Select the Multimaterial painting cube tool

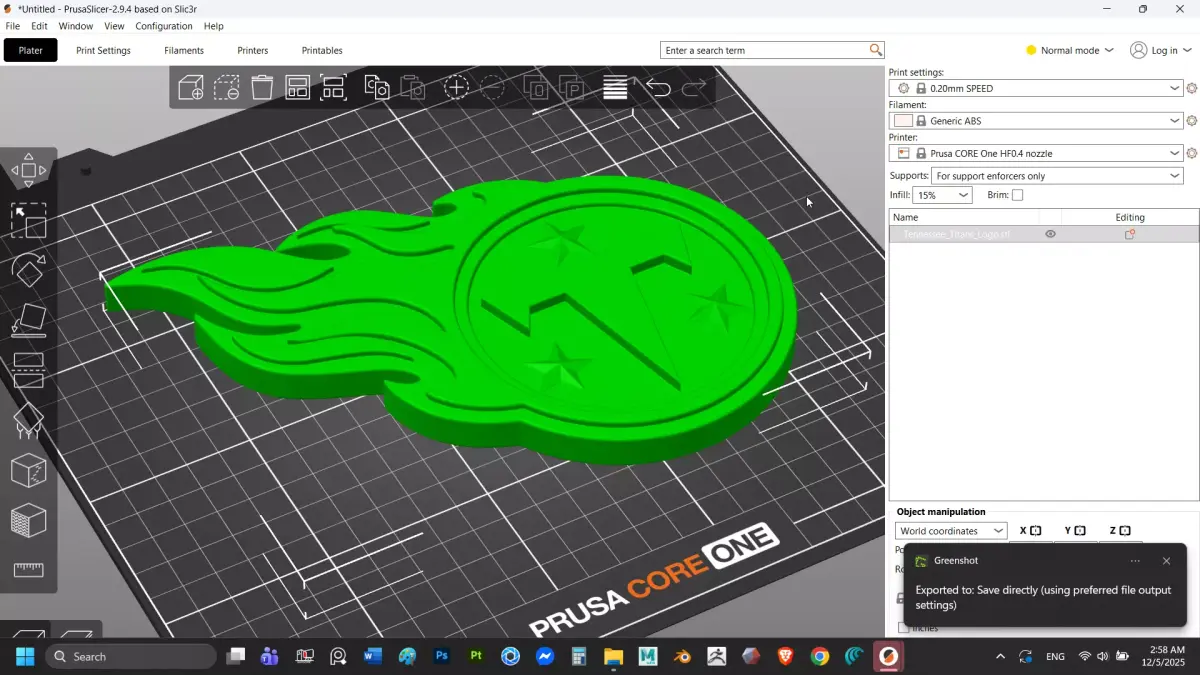tap(28, 520)
